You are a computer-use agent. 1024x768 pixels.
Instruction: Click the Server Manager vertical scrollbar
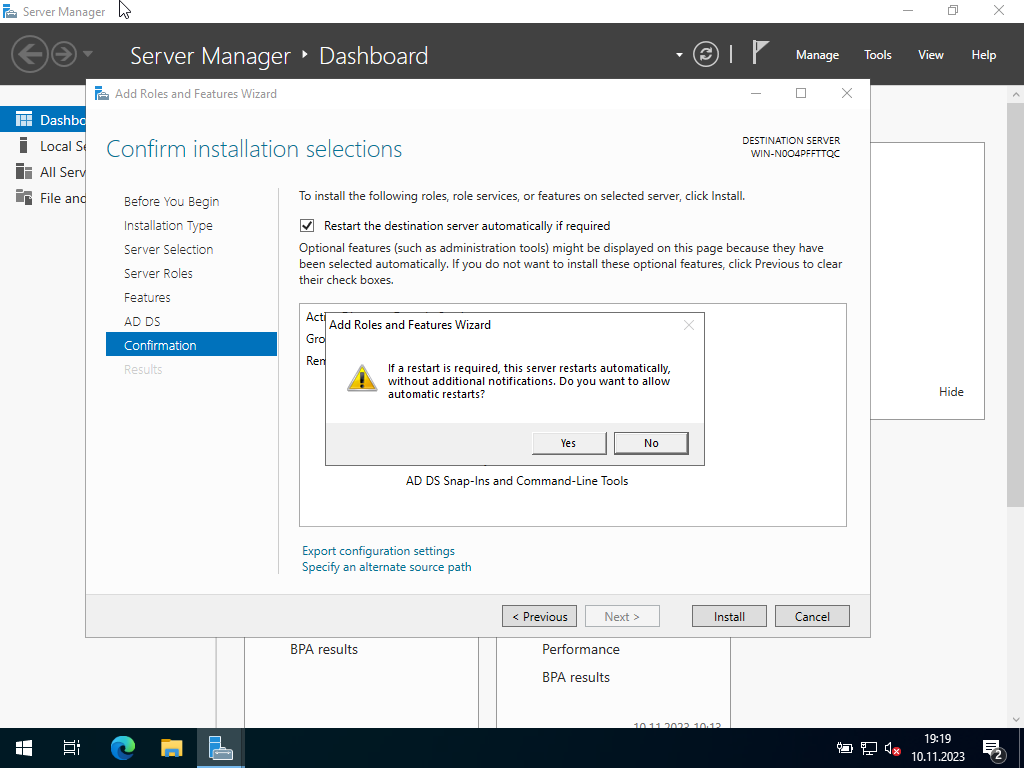coord(1016,304)
